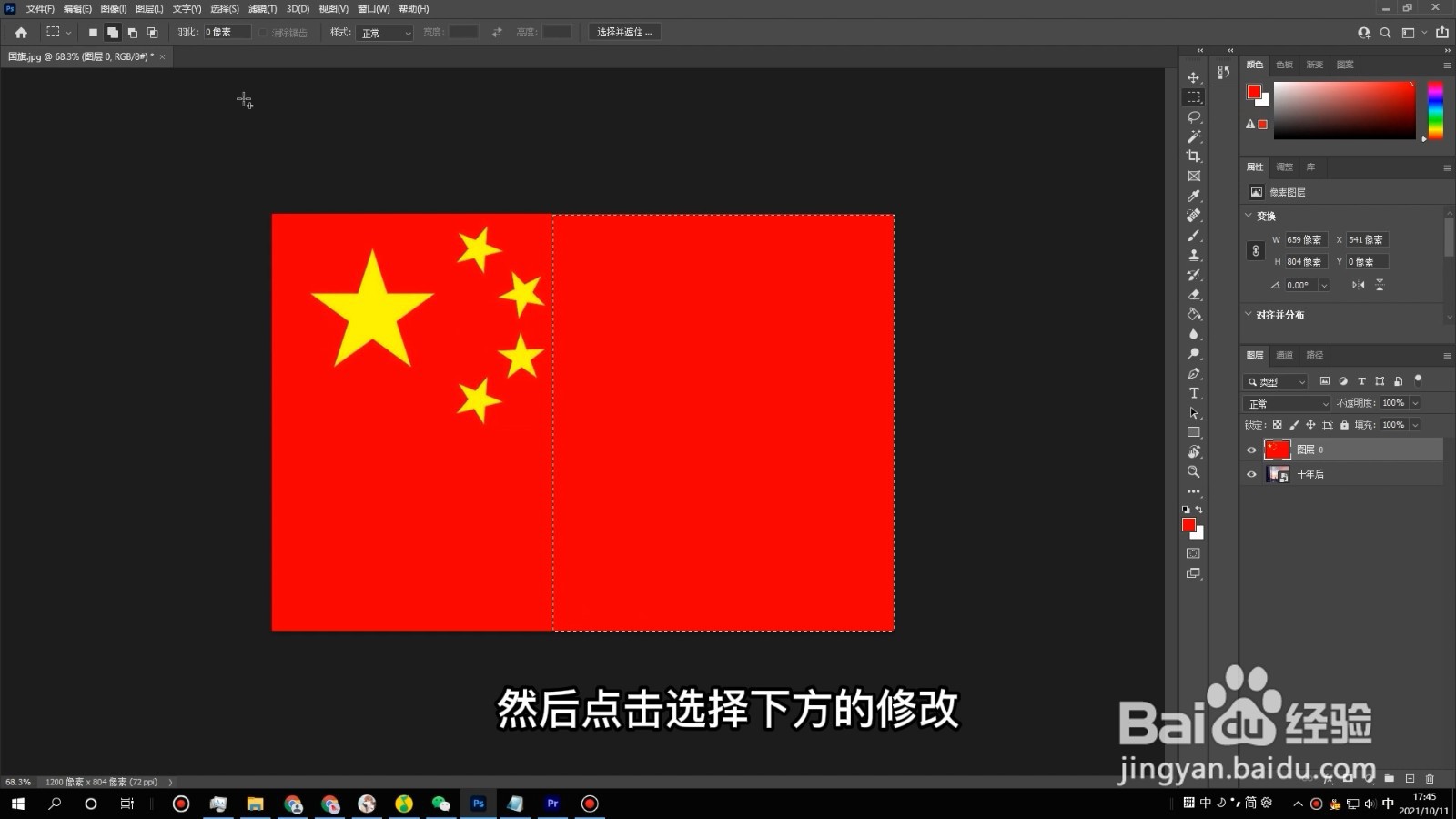Toggle Quick Mask mode
Viewport: 1456px width, 819px height.
click(x=1193, y=553)
